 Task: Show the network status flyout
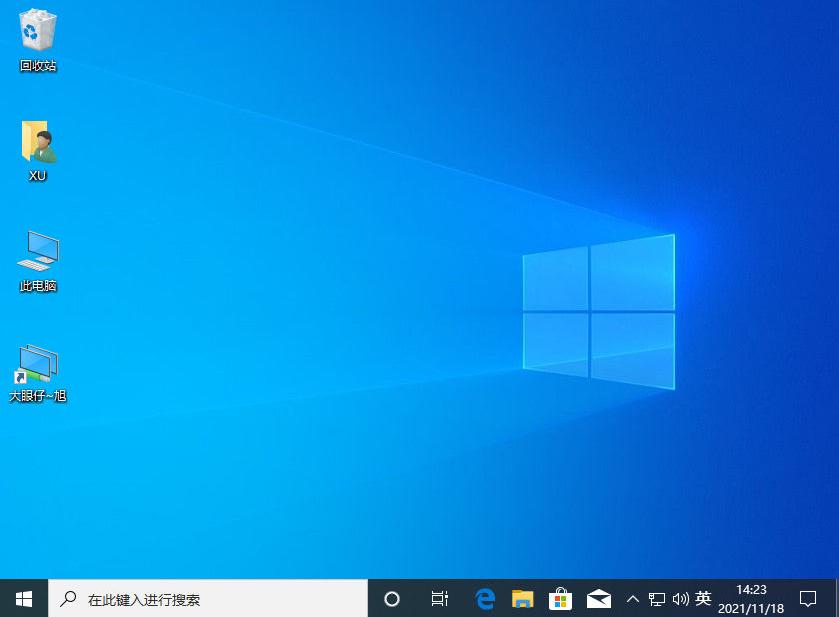pyautogui.click(x=657, y=598)
